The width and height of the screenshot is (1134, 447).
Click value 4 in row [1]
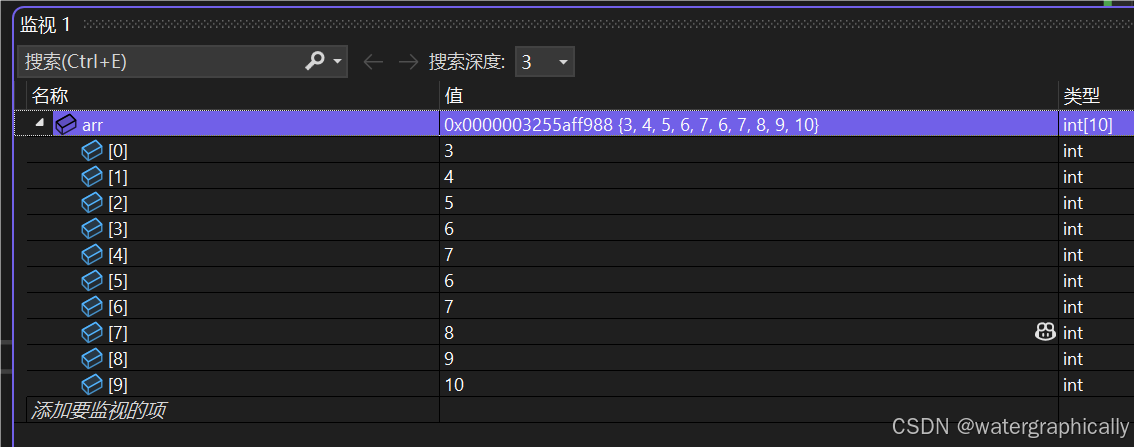(x=449, y=177)
